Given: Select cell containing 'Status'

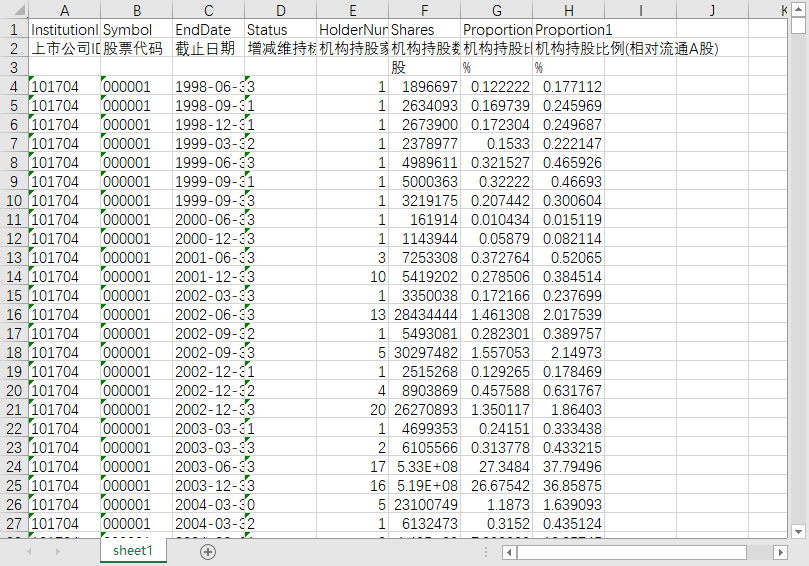Looking at the screenshot, I should [x=281, y=29].
